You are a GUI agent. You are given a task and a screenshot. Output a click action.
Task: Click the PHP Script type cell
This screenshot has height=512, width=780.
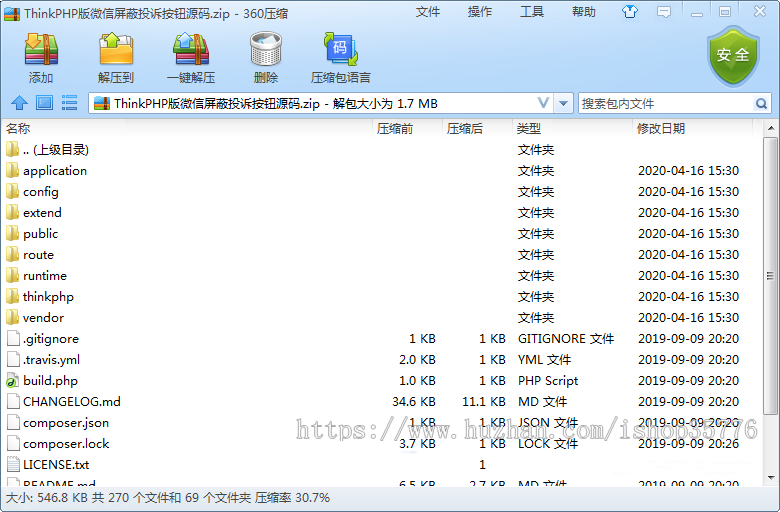[x=548, y=380]
